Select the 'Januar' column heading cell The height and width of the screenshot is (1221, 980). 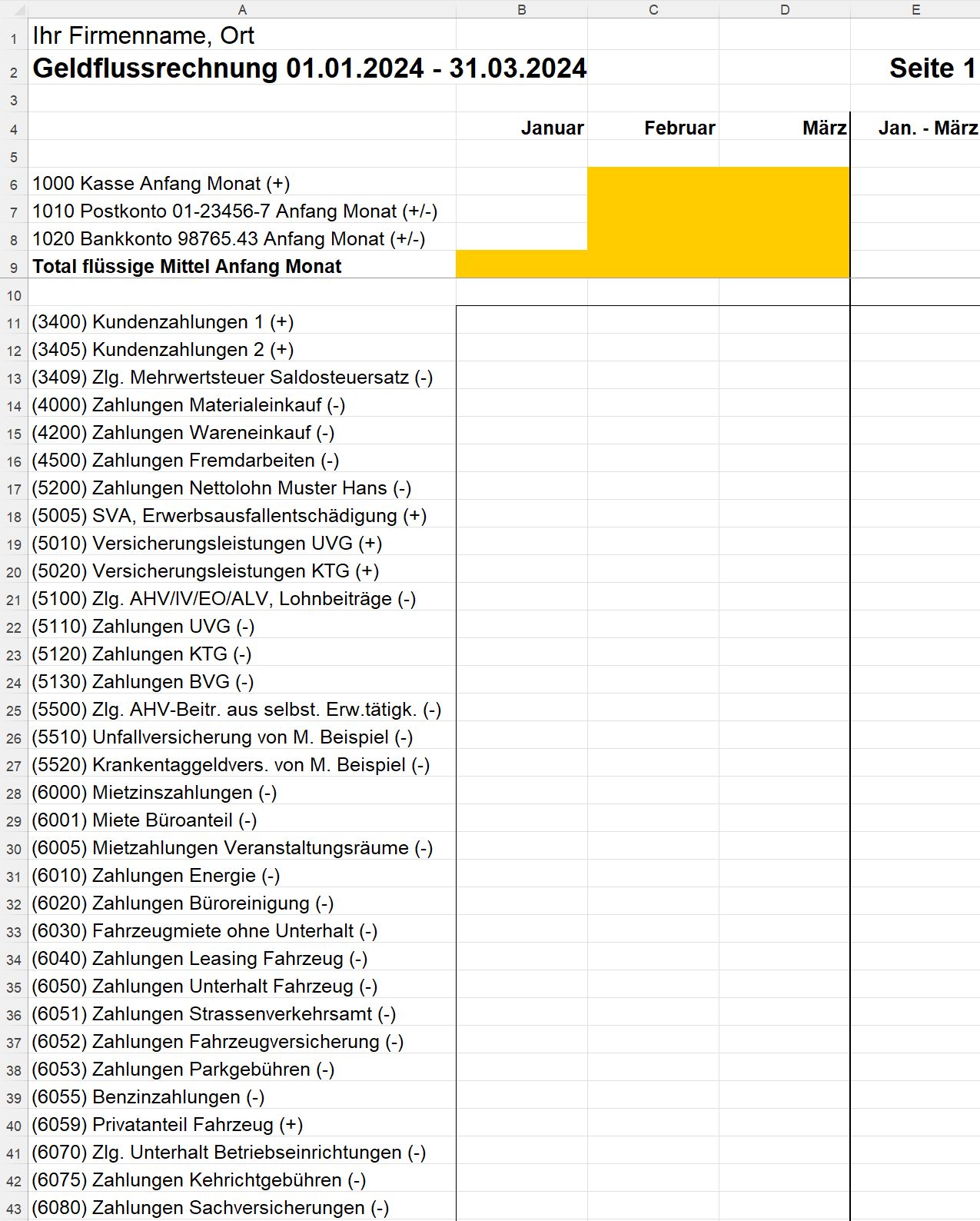tap(552, 128)
